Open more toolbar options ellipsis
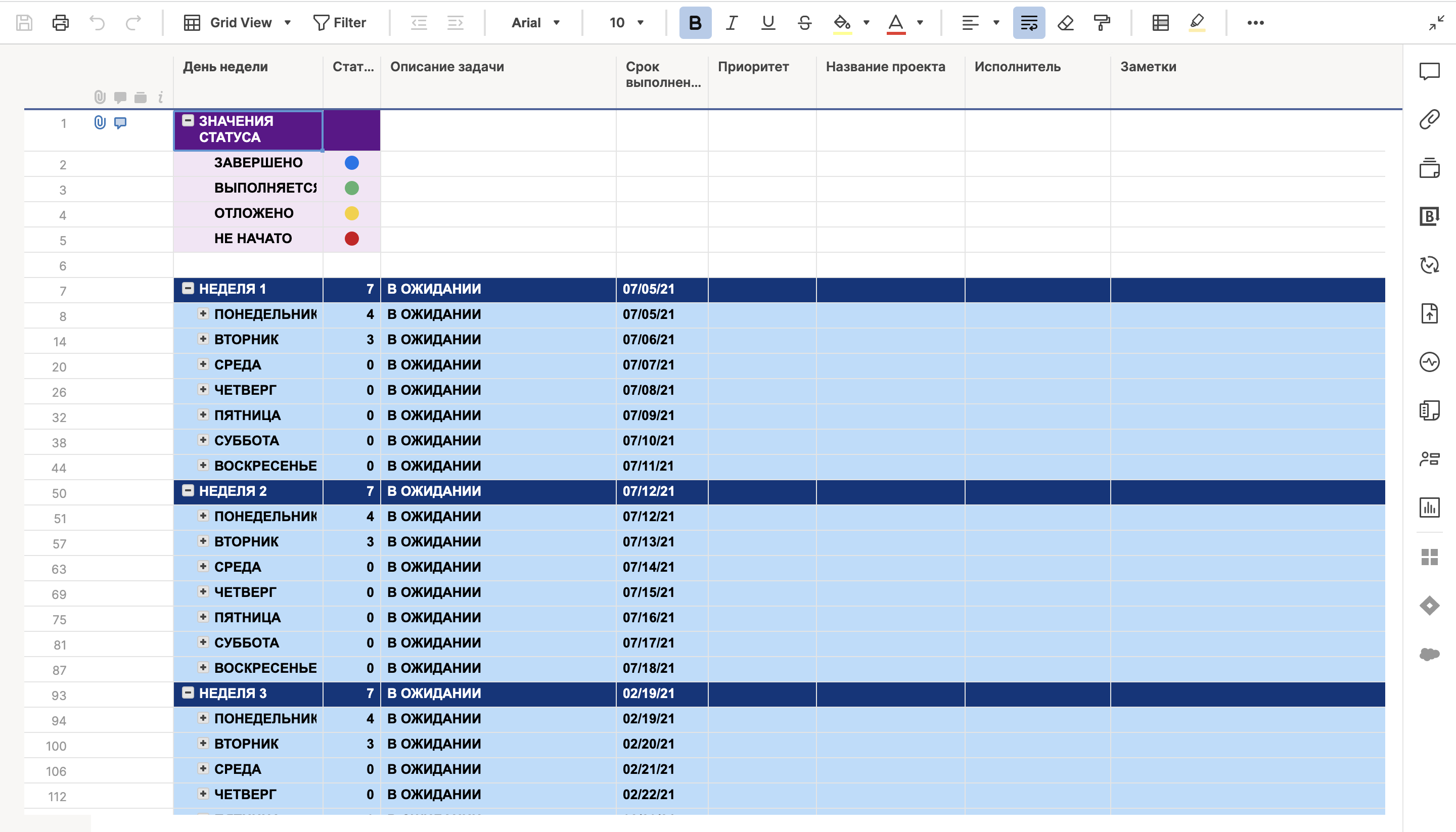The height and width of the screenshot is (832, 1456). click(x=1255, y=23)
